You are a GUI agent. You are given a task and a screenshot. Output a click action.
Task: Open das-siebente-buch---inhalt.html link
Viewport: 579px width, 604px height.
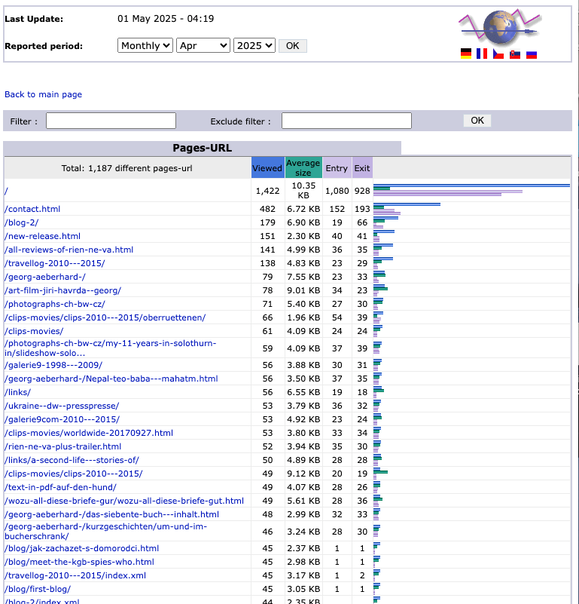click(112, 515)
